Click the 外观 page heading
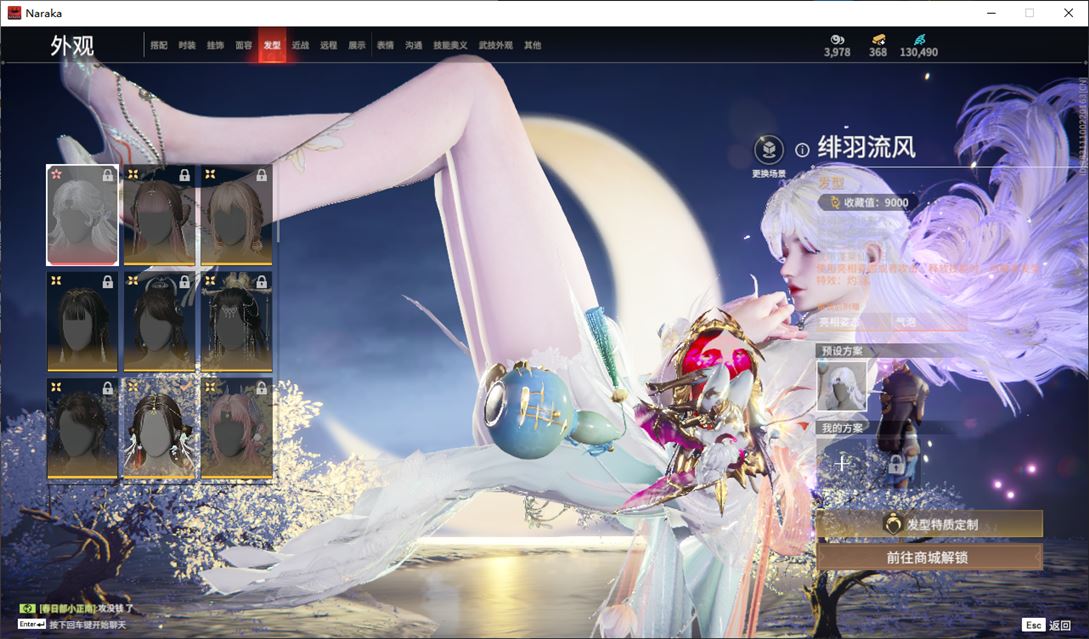Screen dimensions: 1089x639 72,46
